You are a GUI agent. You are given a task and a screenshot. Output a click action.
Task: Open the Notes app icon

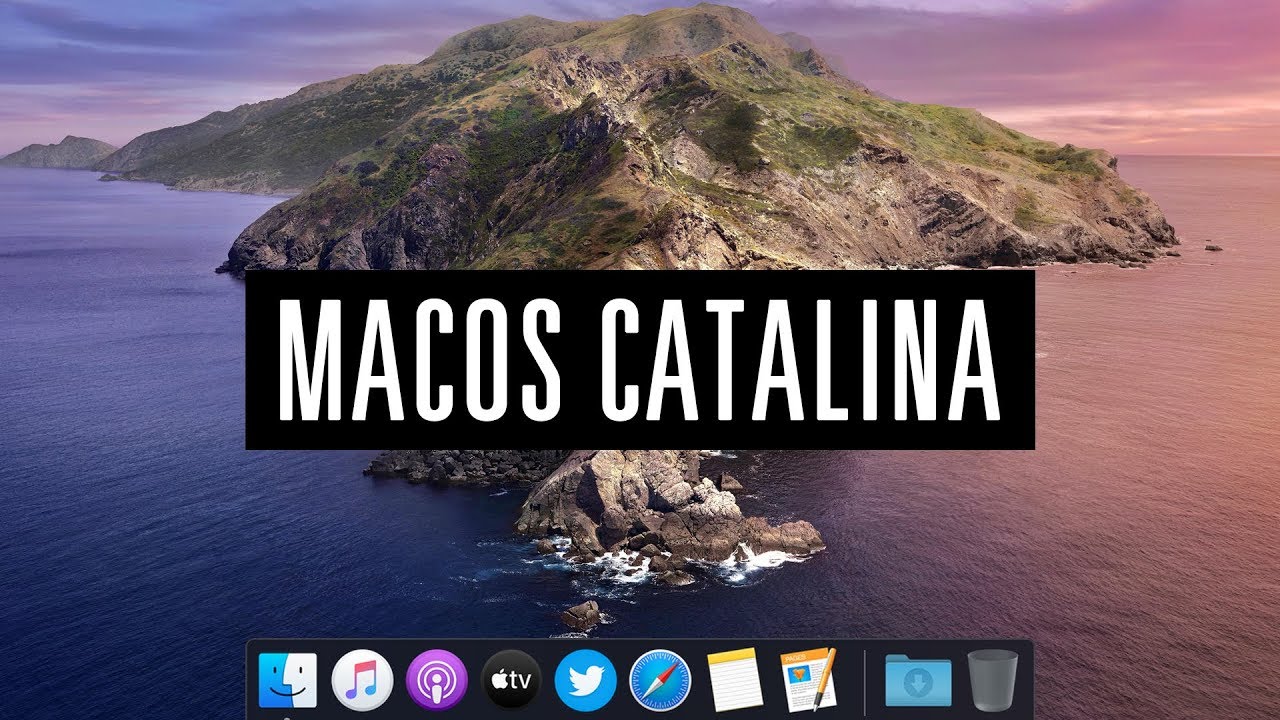(x=735, y=680)
